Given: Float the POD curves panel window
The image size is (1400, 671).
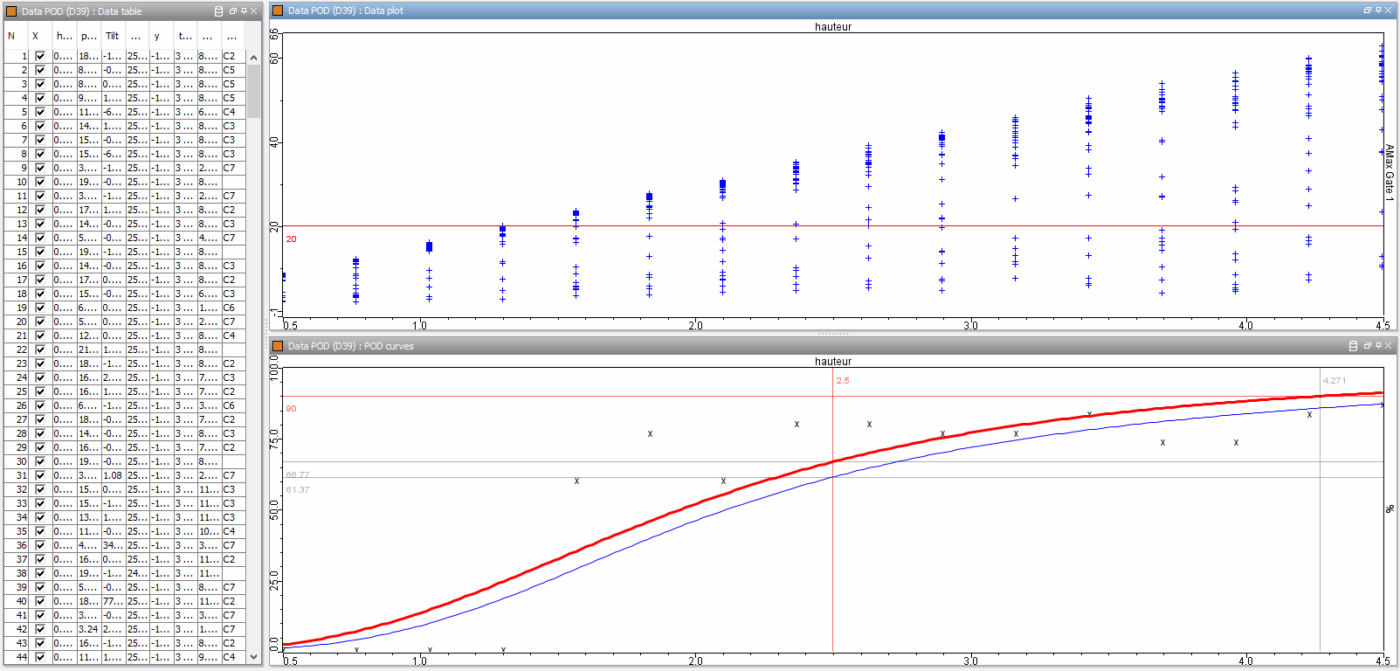Looking at the screenshot, I should point(1367,345).
